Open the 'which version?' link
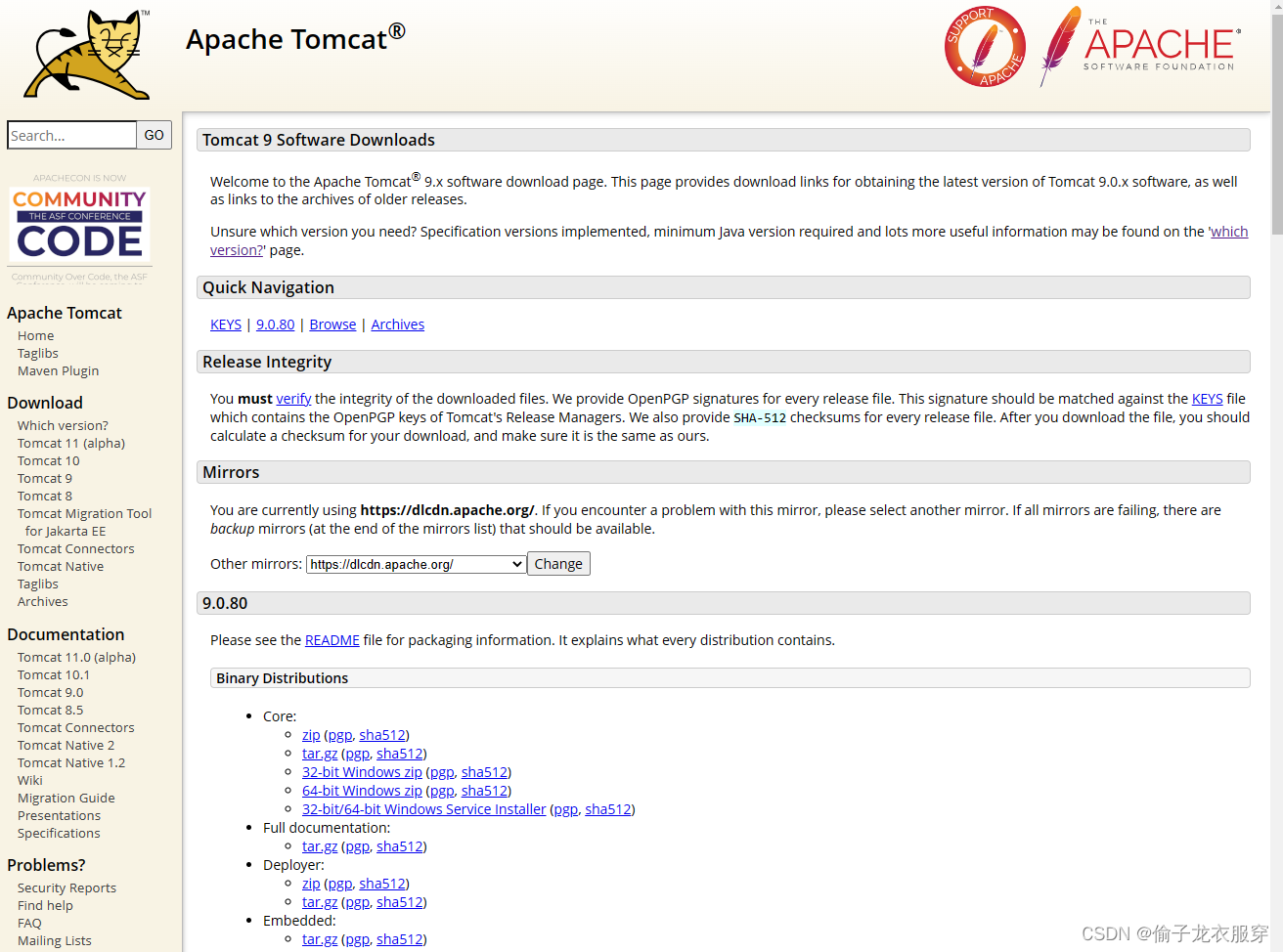This screenshot has height=952, width=1283. click(1229, 231)
